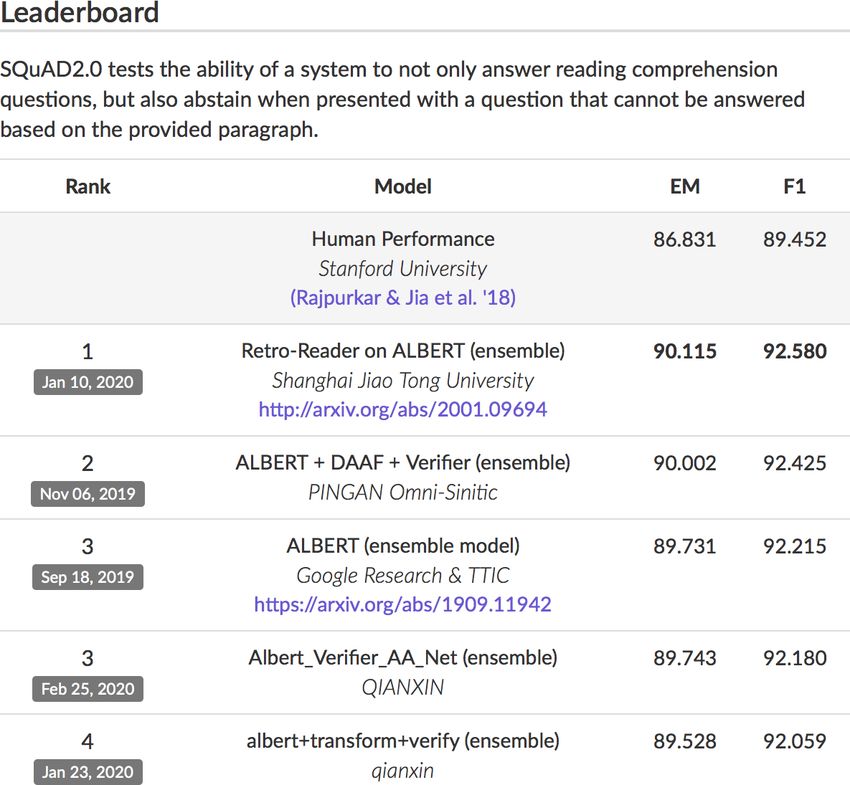This screenshot has height=785, width=850.
Task: Click the Sep 18, 2019 date badge
Action: click(x=88, y=577)
